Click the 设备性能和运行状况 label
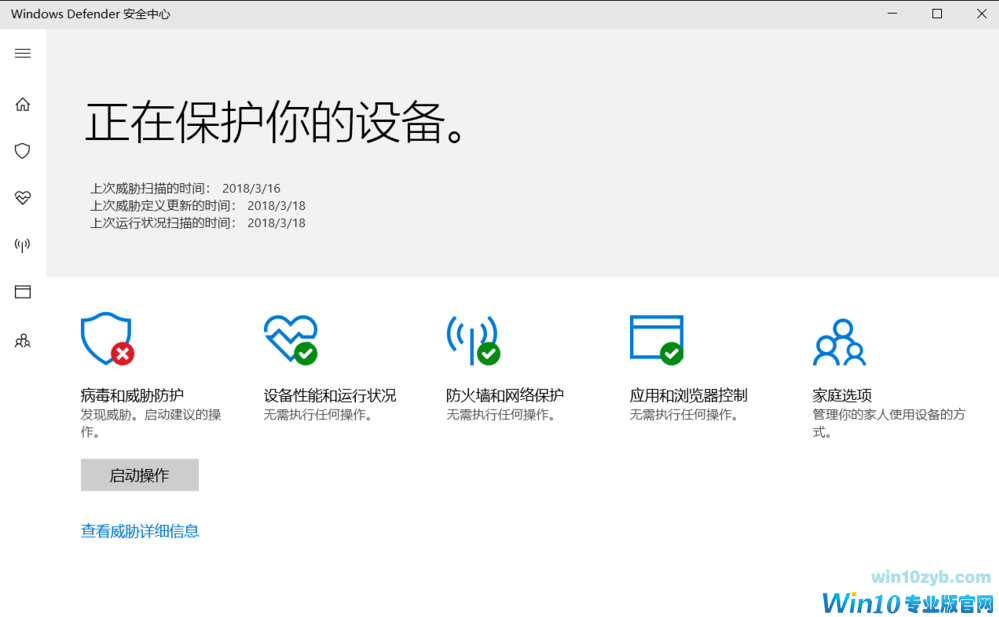Screen dimensions: 999x617 pos(330,394)
